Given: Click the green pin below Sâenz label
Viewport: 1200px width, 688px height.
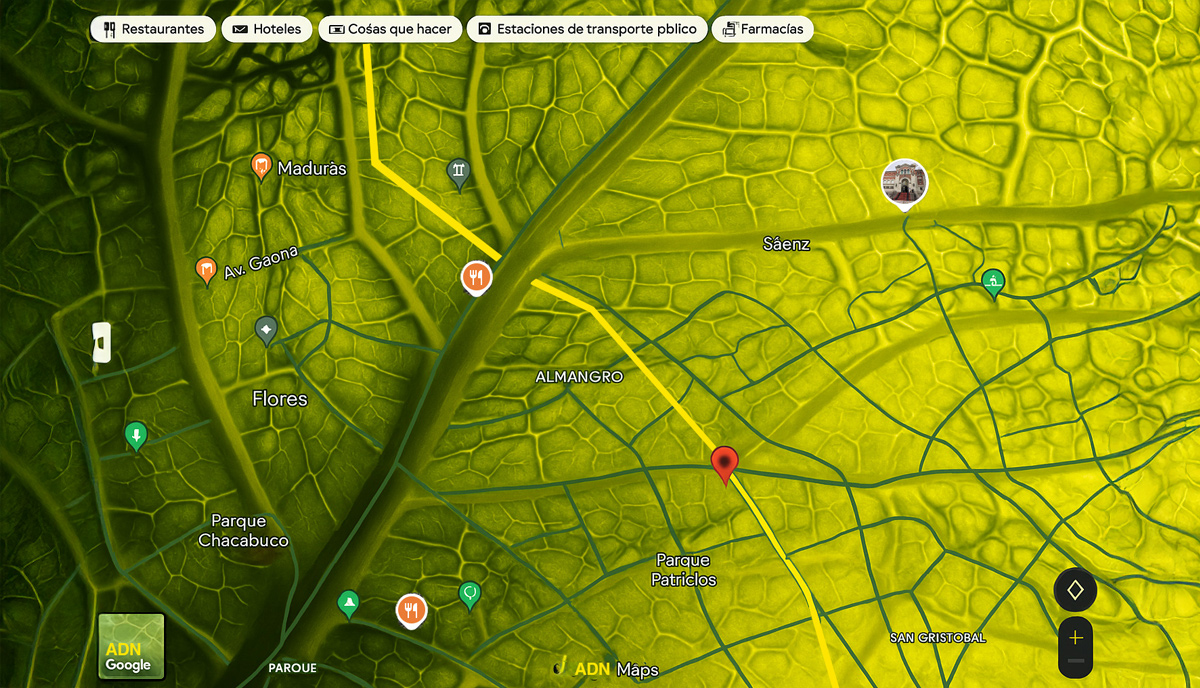Looking at the screenshot, I should coord(992,282).
